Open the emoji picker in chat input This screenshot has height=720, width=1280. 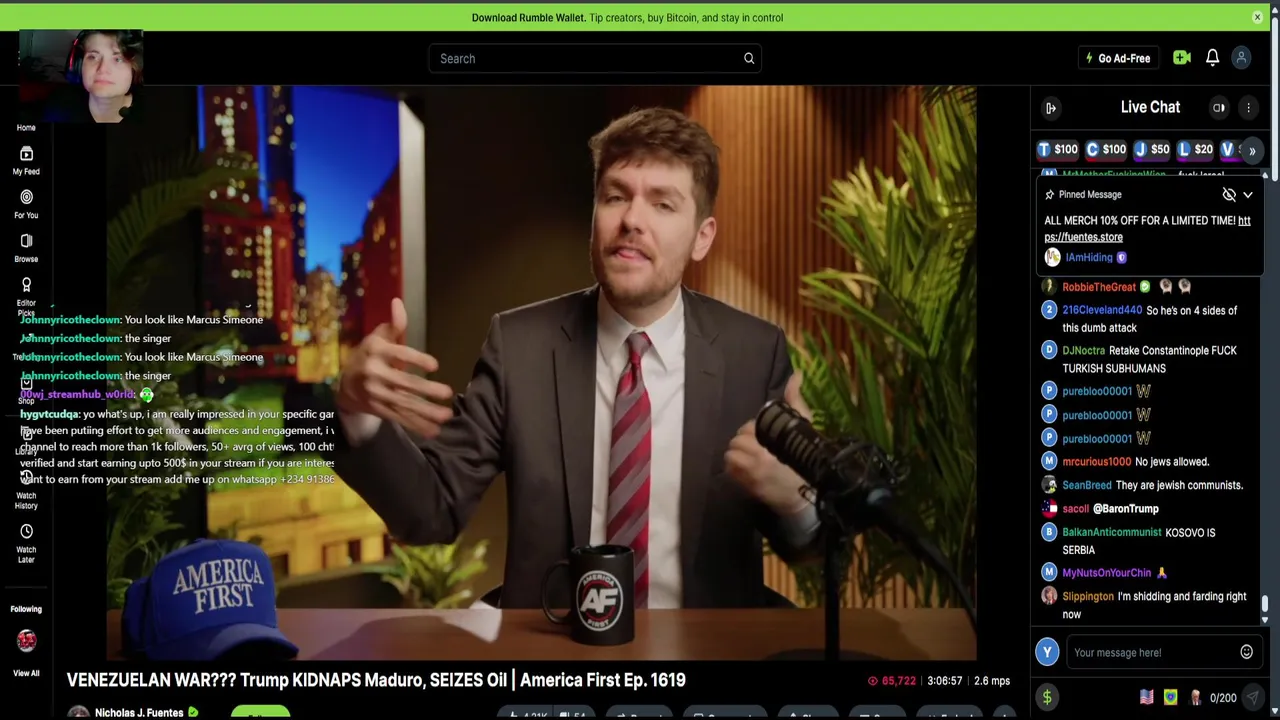coord(1246,652)
